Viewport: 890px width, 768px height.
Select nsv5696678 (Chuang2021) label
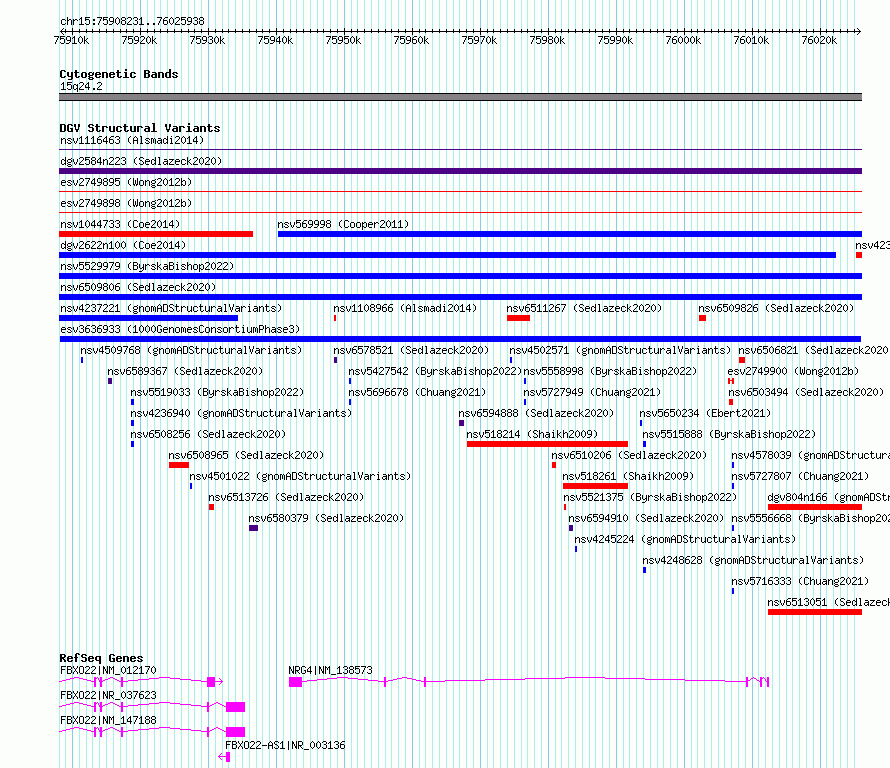tap(417, 392)
